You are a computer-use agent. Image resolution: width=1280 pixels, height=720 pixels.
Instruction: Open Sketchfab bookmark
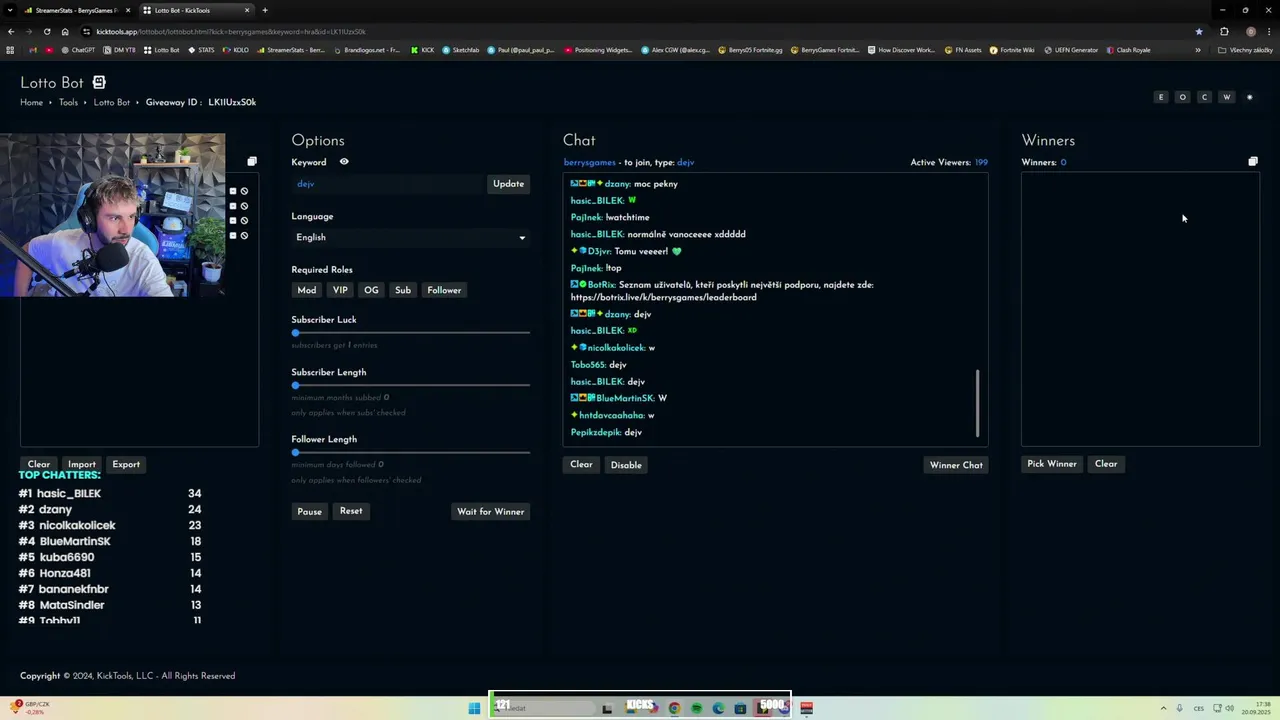pyautogui.click(x=461, y=50)
